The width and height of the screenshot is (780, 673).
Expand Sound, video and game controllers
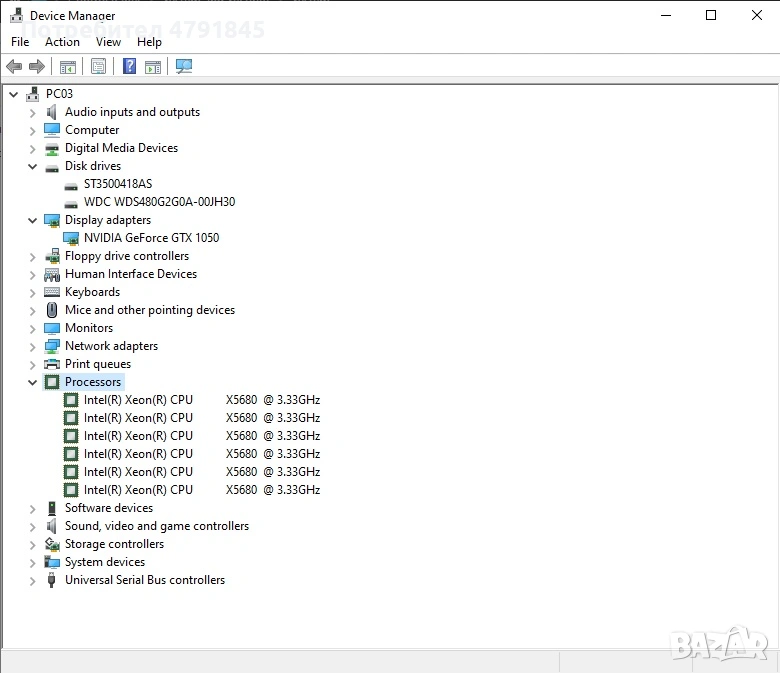pyautogui.click(x=33, y=526)
